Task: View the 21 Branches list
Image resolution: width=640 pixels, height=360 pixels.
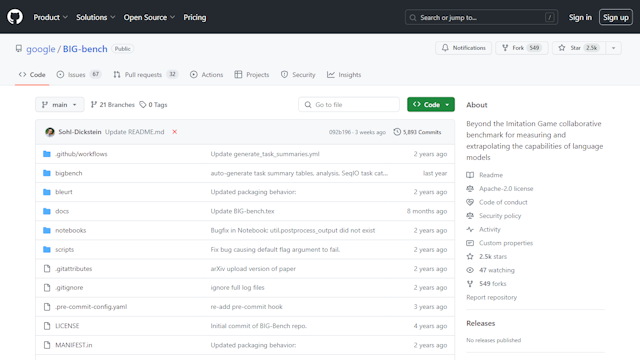Action: click(112, 105)
